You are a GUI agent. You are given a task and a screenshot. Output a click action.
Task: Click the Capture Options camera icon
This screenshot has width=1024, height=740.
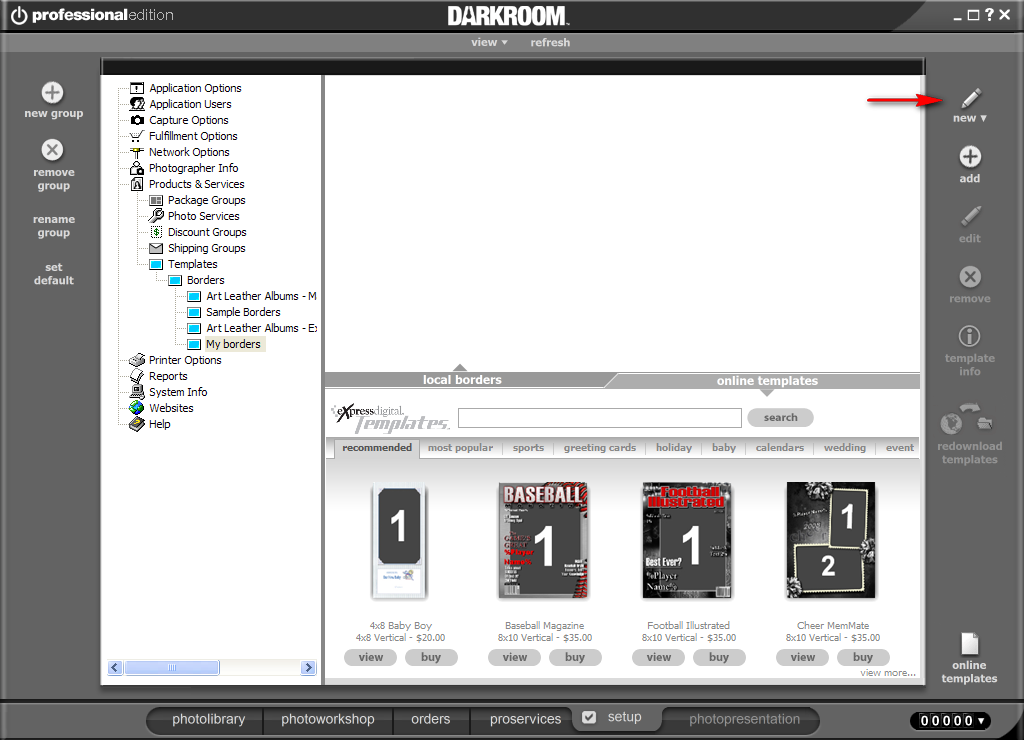(137, 120)
